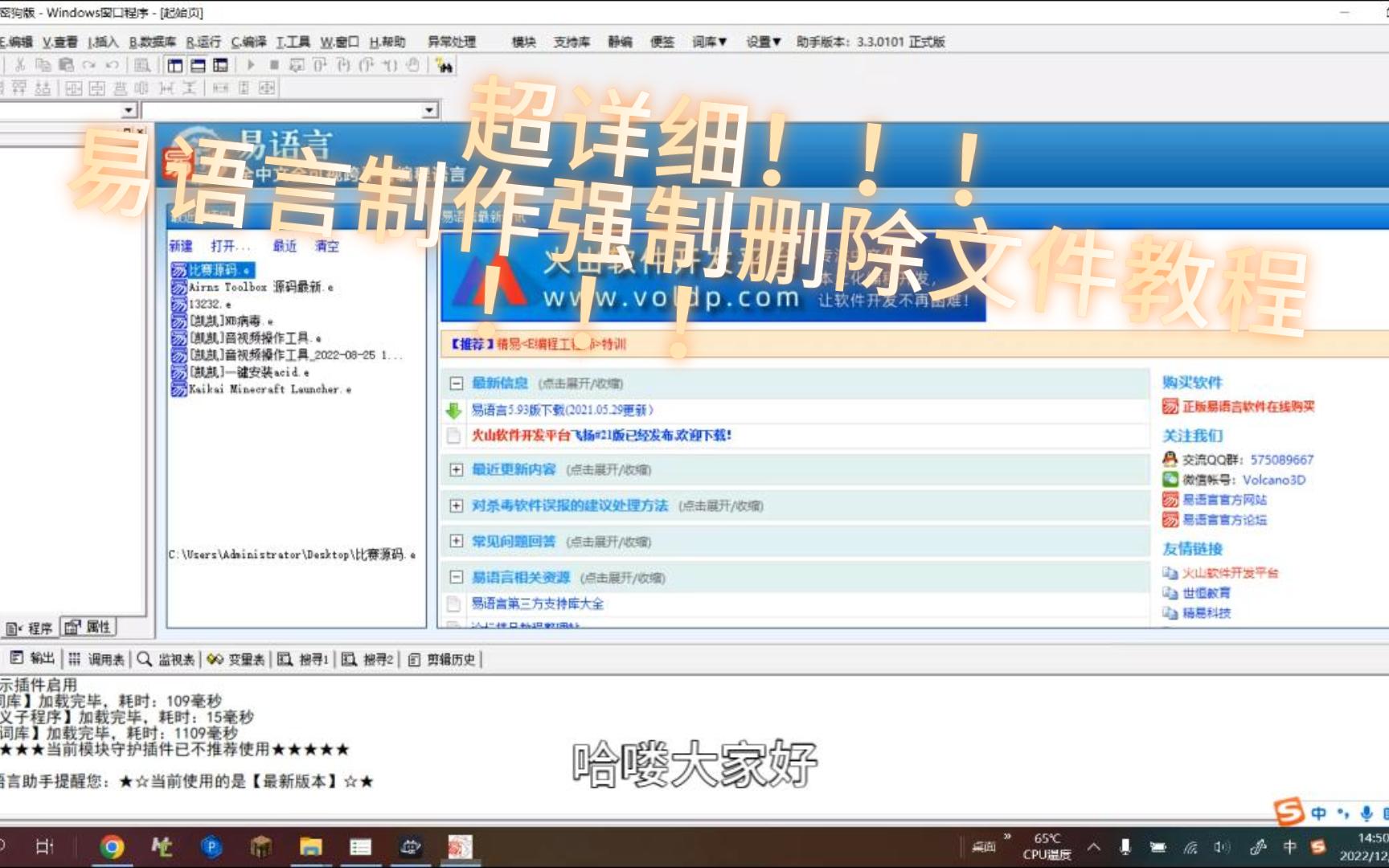
Task: Open the I.插入 menu
Action: 103,42
